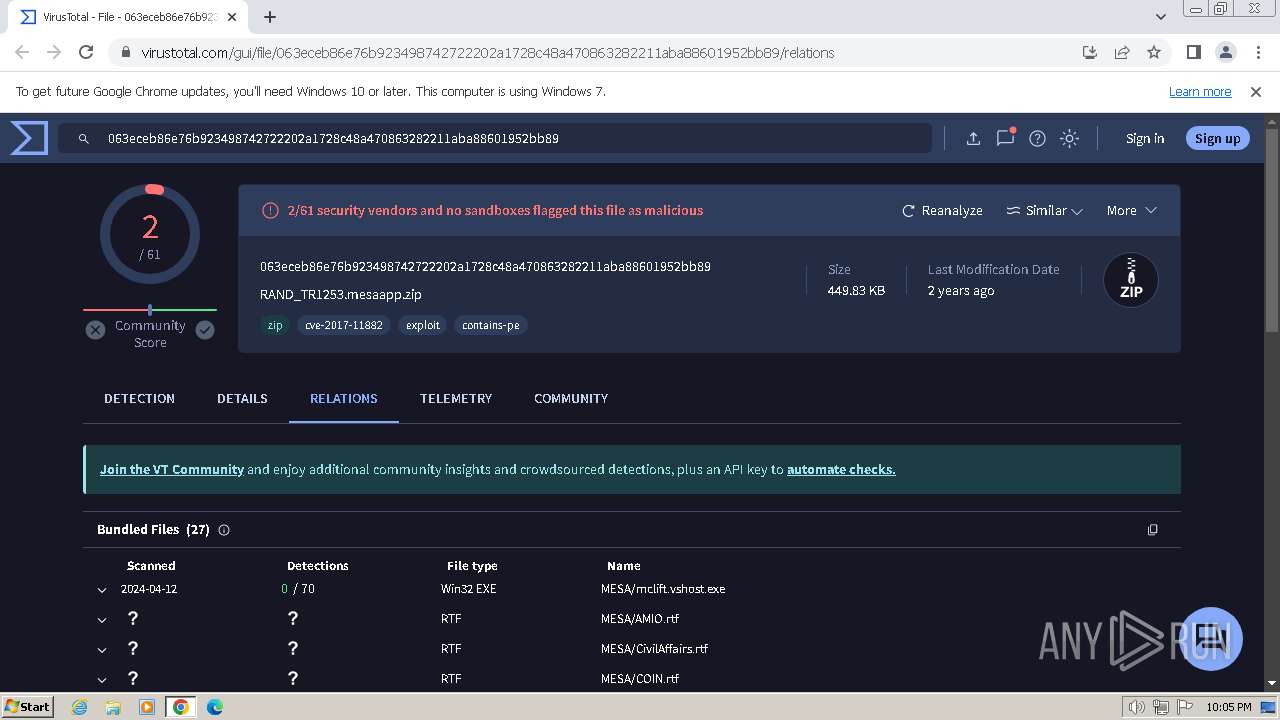Image resolution: width=1280 pixels, height=720 pixels.
Task: Bookmark this page with star icon
Action: click(x=1154, y=52)
